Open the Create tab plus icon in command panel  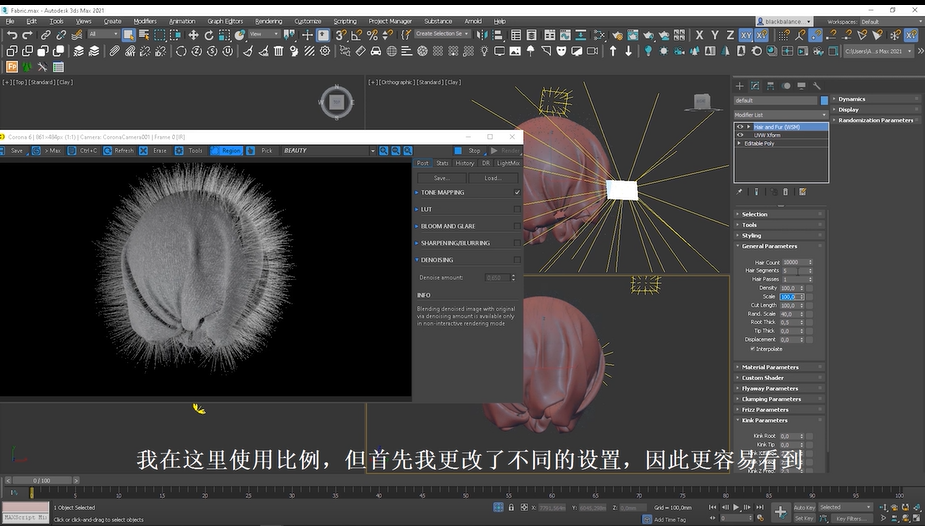[x=740, y=86]
